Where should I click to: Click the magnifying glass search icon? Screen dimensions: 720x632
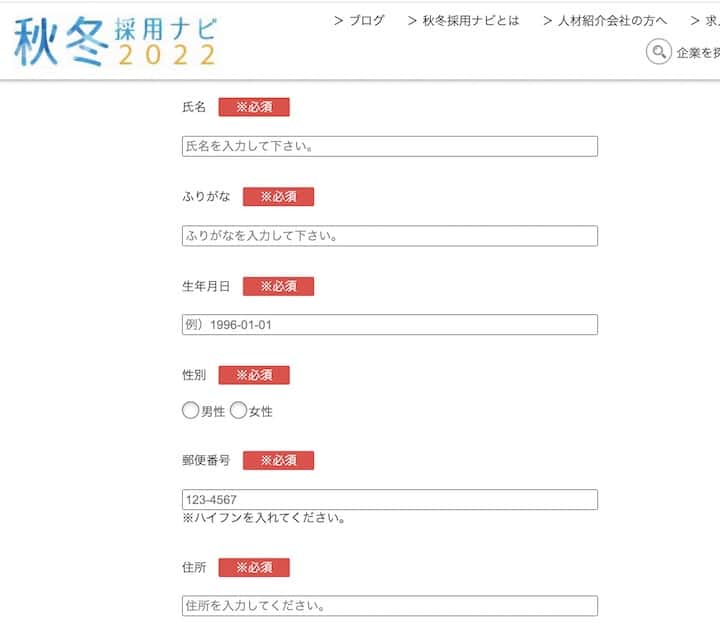point(658,52)
